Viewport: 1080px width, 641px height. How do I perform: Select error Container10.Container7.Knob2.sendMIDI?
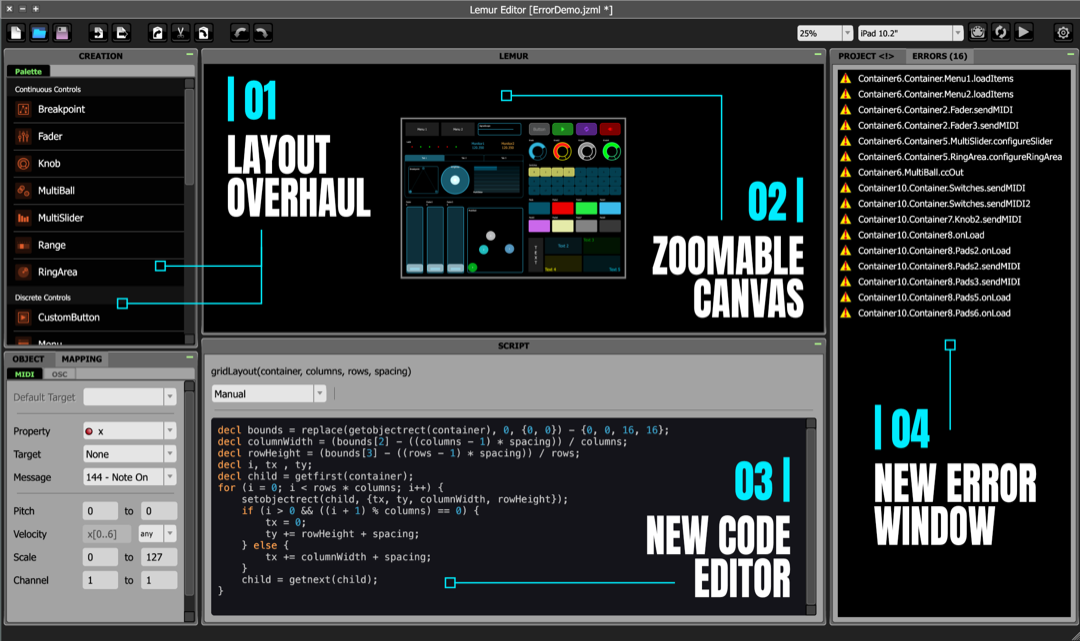939,219
